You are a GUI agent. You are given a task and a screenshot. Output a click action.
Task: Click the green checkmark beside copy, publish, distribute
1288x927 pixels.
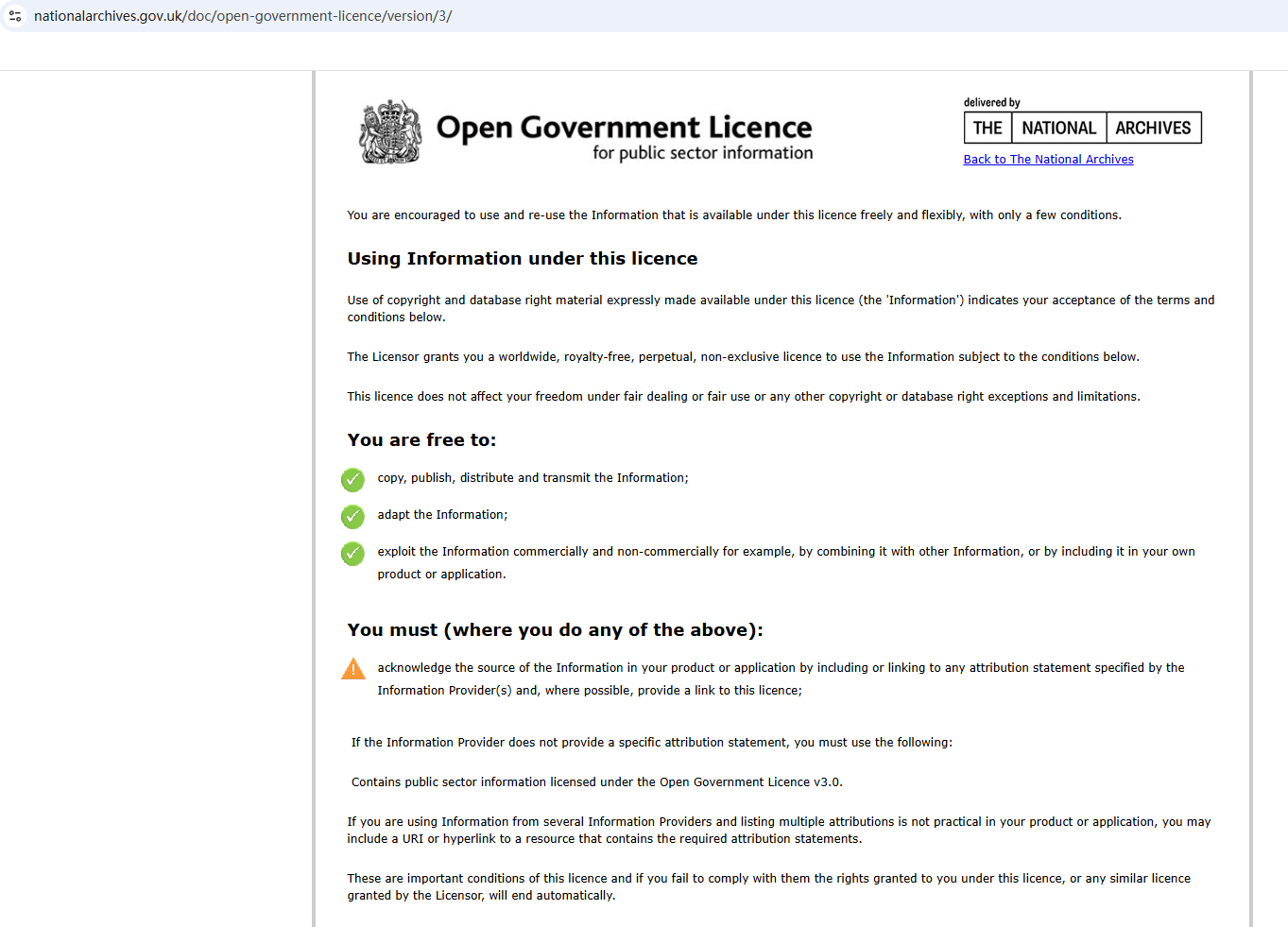click(352, 480)
